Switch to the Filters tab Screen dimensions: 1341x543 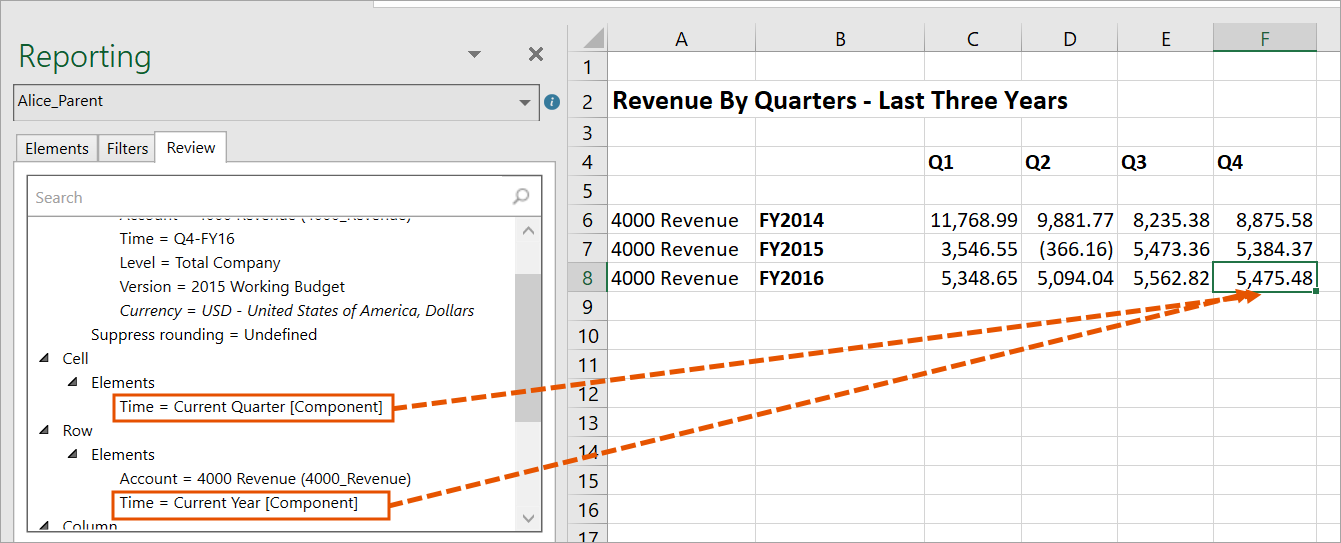[x=127, y=148]
